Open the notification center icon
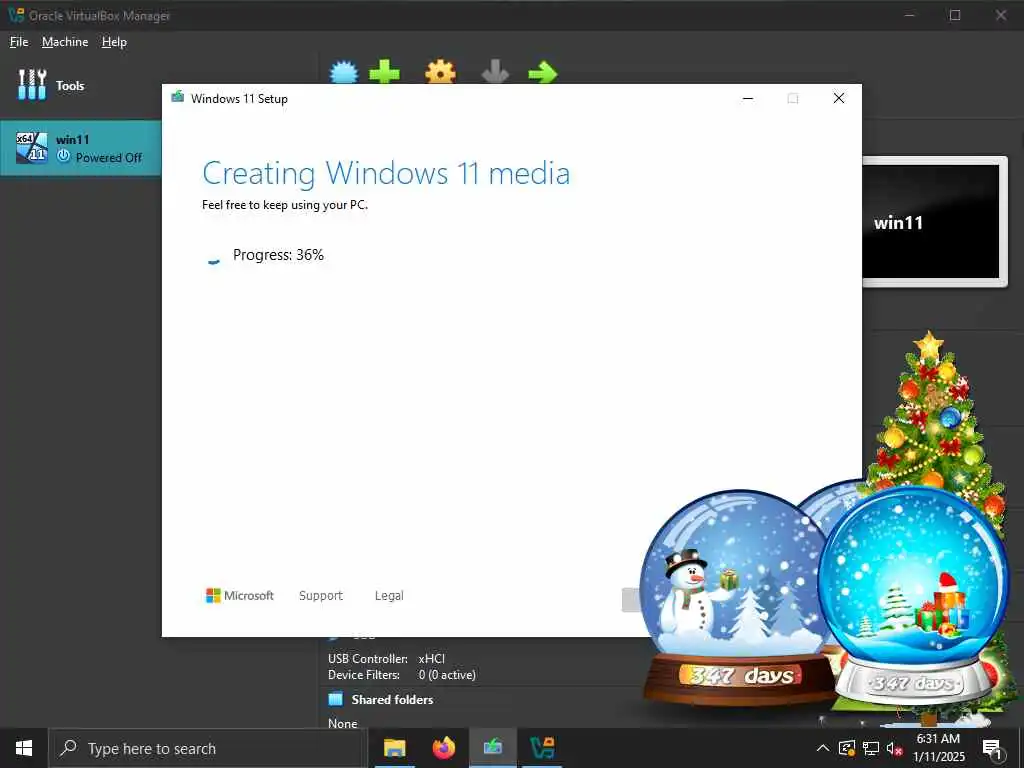 [992, 748]
